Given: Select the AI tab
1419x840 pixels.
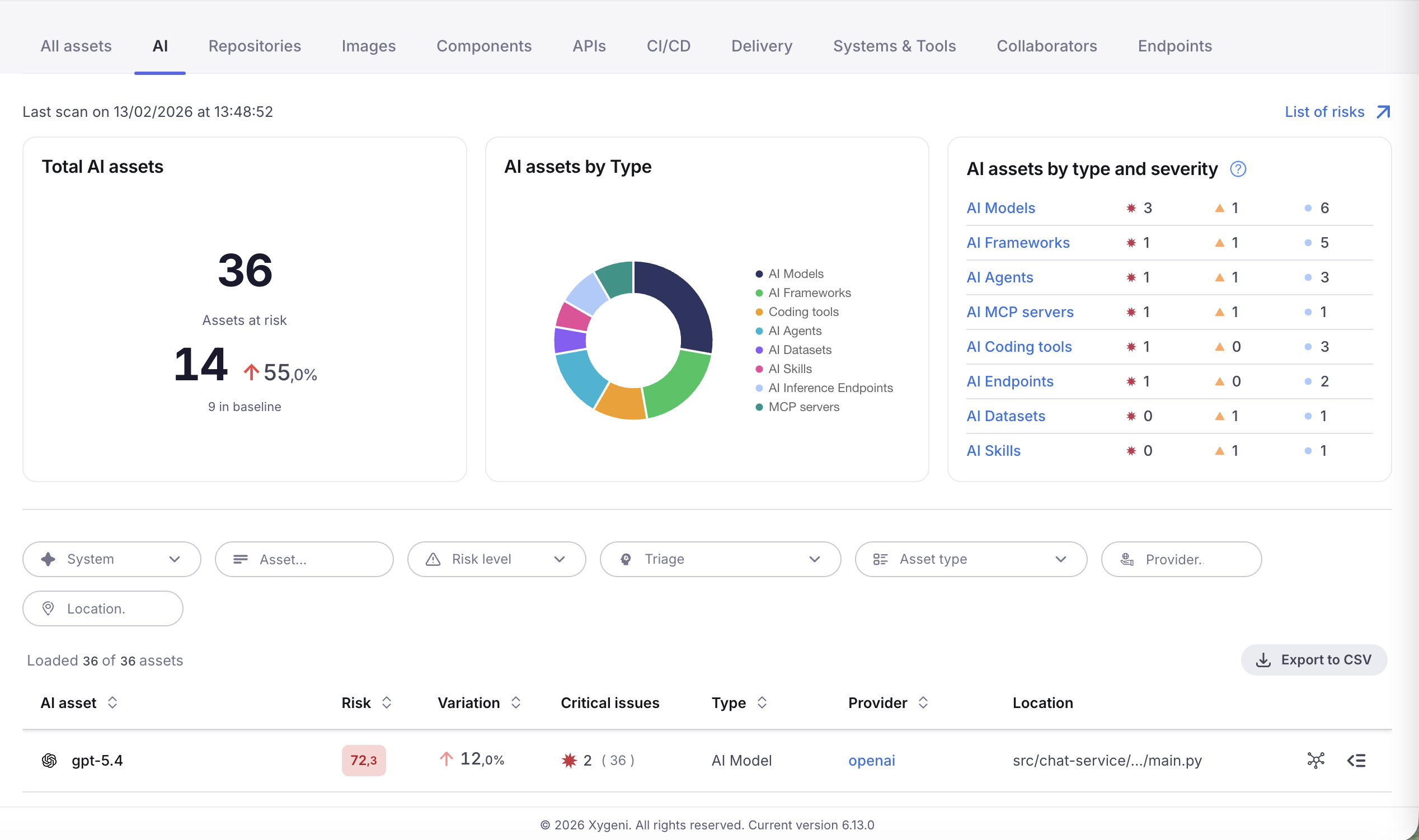Looking at the screenshot, I should click(x=159, y=46).
